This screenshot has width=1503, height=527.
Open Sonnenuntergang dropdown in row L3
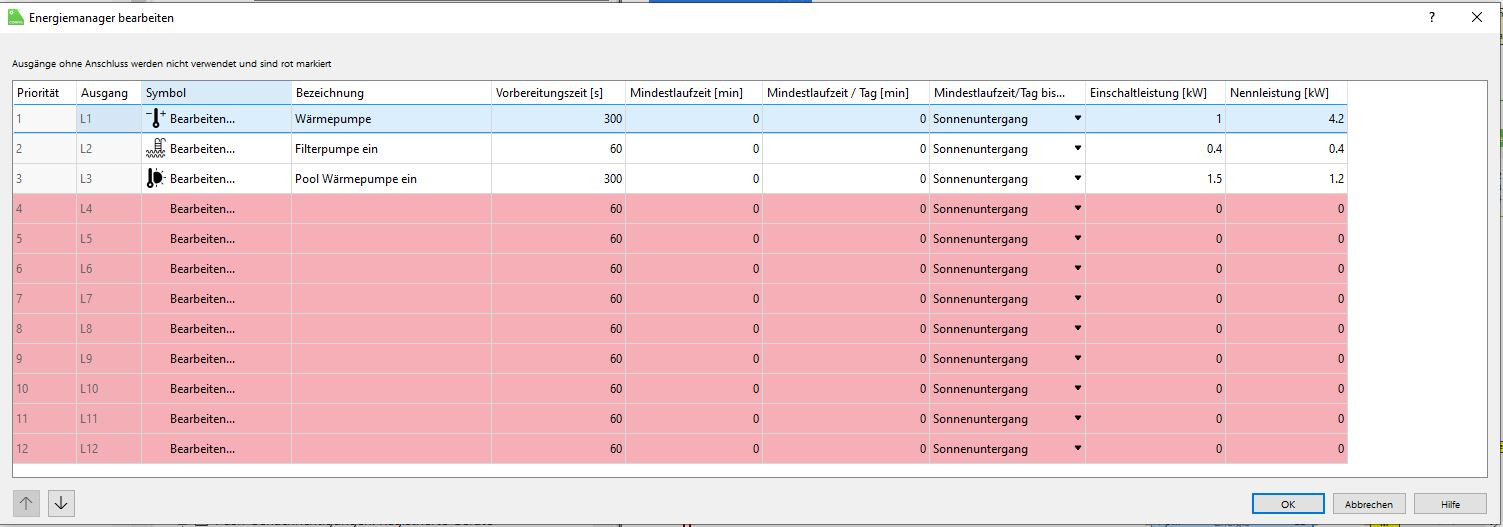[x=1077, y=178]
